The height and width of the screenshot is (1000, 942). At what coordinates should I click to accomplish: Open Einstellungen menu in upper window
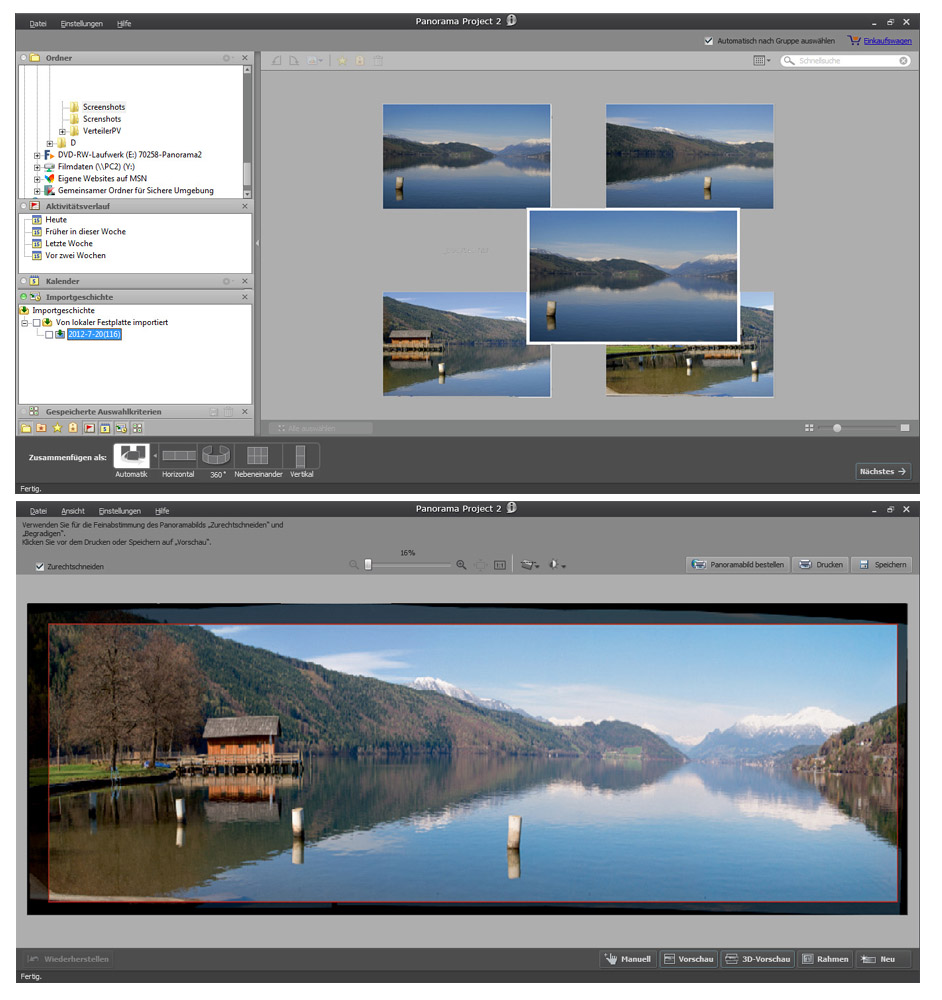82,24
